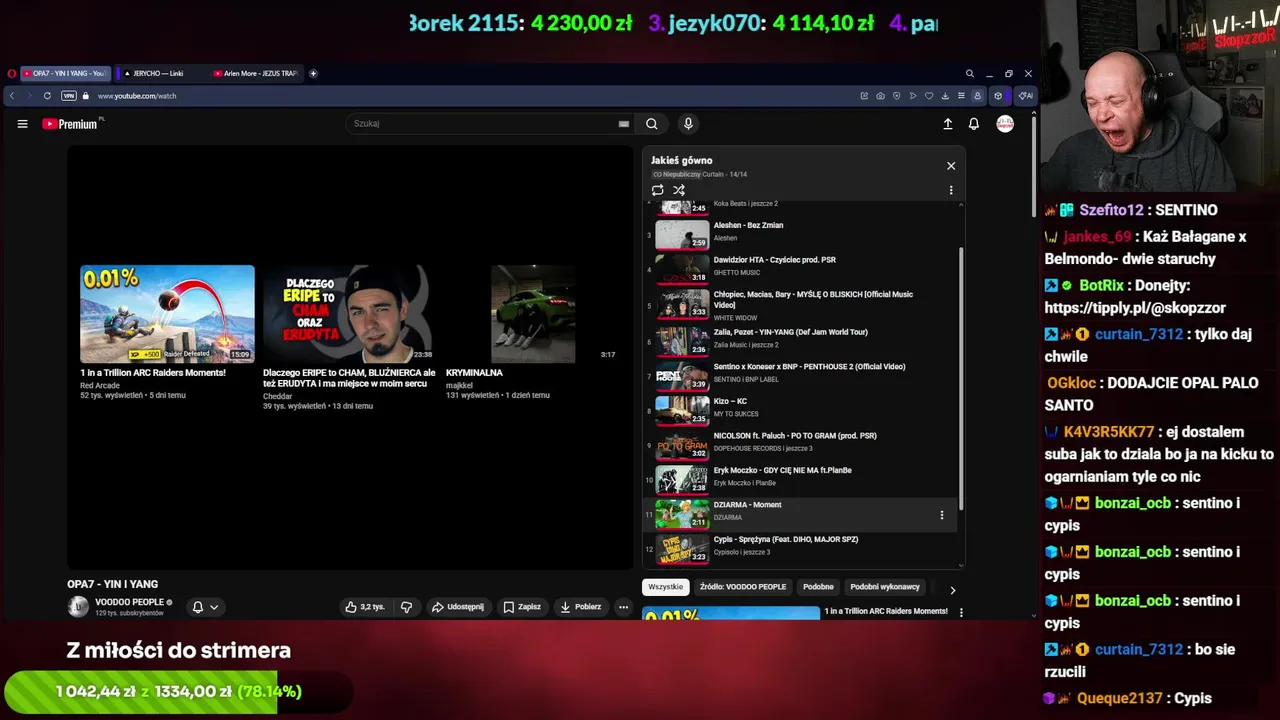This screenshot has width=1280, height=720.
Task: Add page to bookmarks heart icon
Action: [929, 96]
